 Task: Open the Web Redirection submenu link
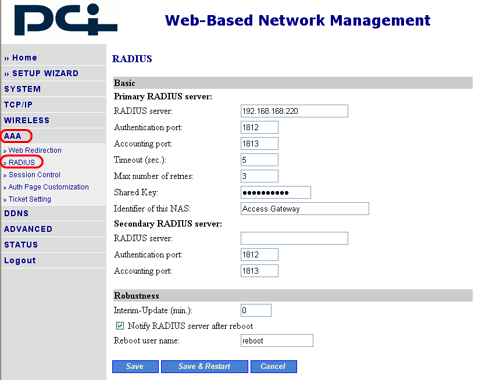35,150
